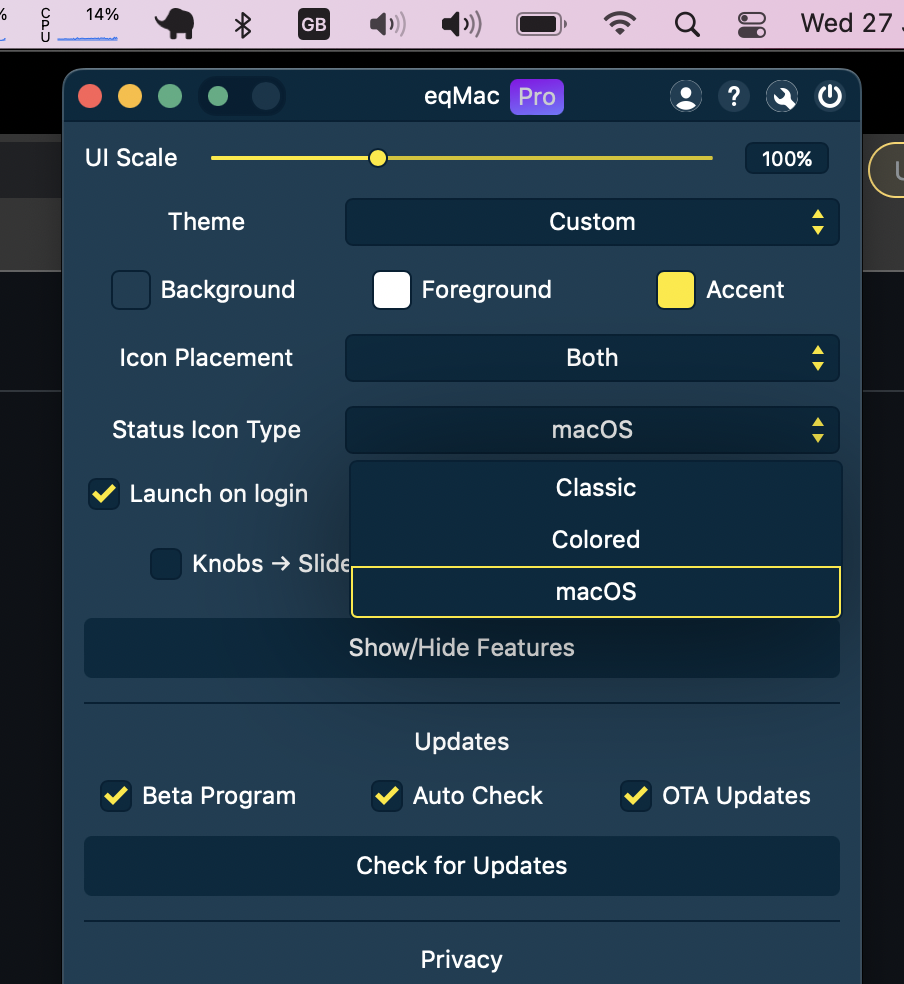Open the user account icon
This screenshot has height=984, width=904.
pyautogui.click(x=686, y=97)
